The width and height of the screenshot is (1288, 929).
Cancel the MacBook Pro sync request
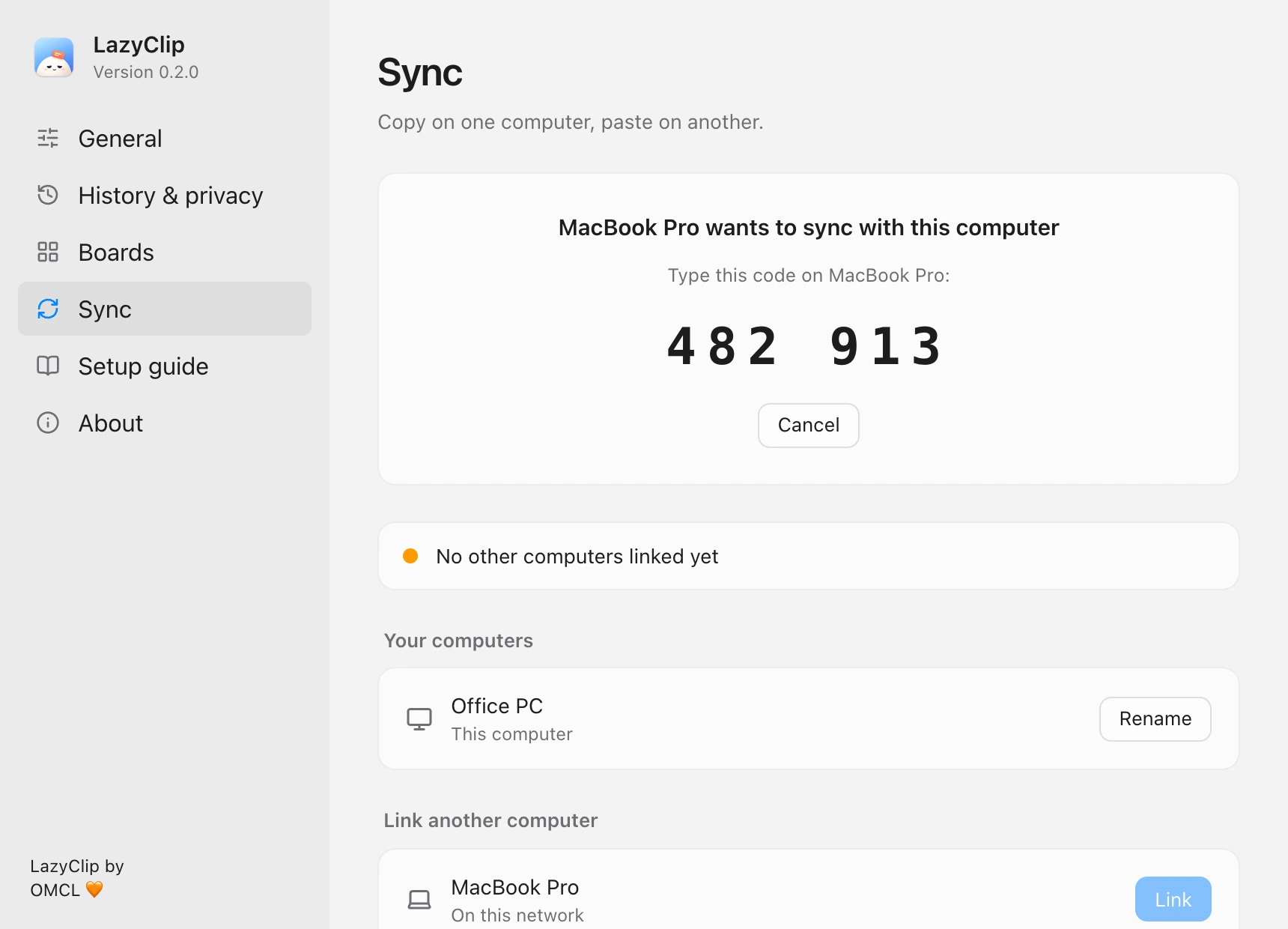[809, 426]
